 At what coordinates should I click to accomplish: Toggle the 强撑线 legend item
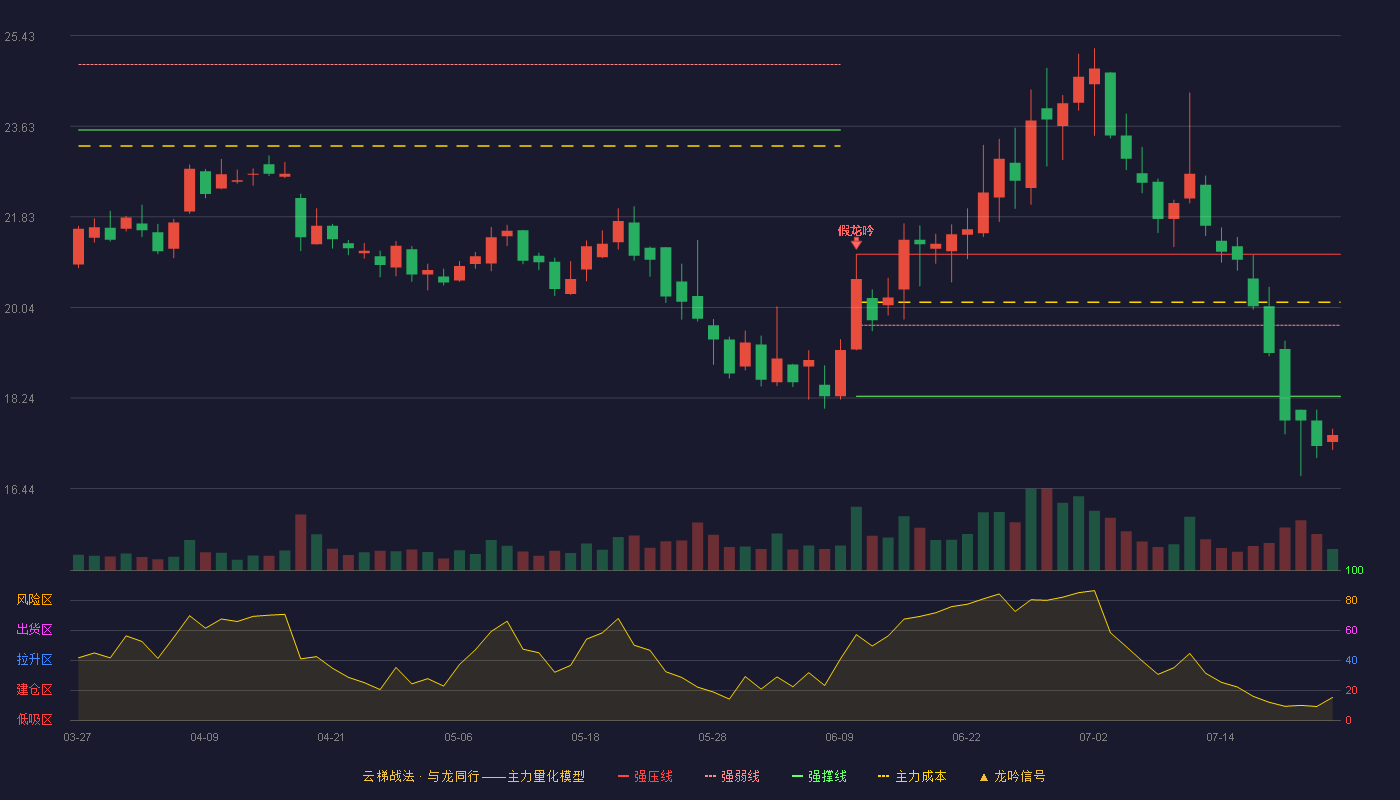[x=819, y=776]
